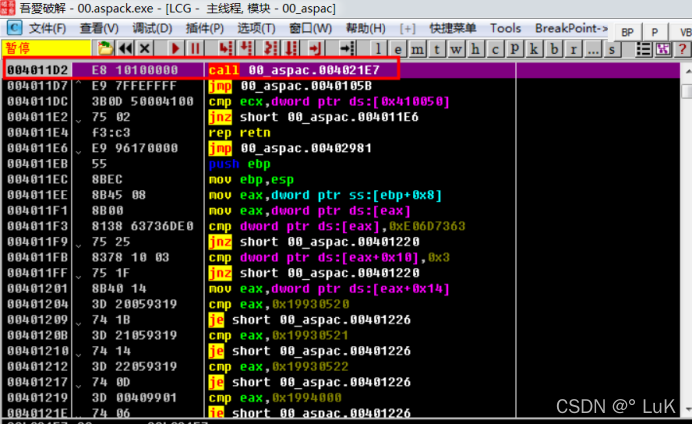Click the red run play icon
Image resolution: width=692 pixels, height=424 pixels.
(x=175, y=48)
